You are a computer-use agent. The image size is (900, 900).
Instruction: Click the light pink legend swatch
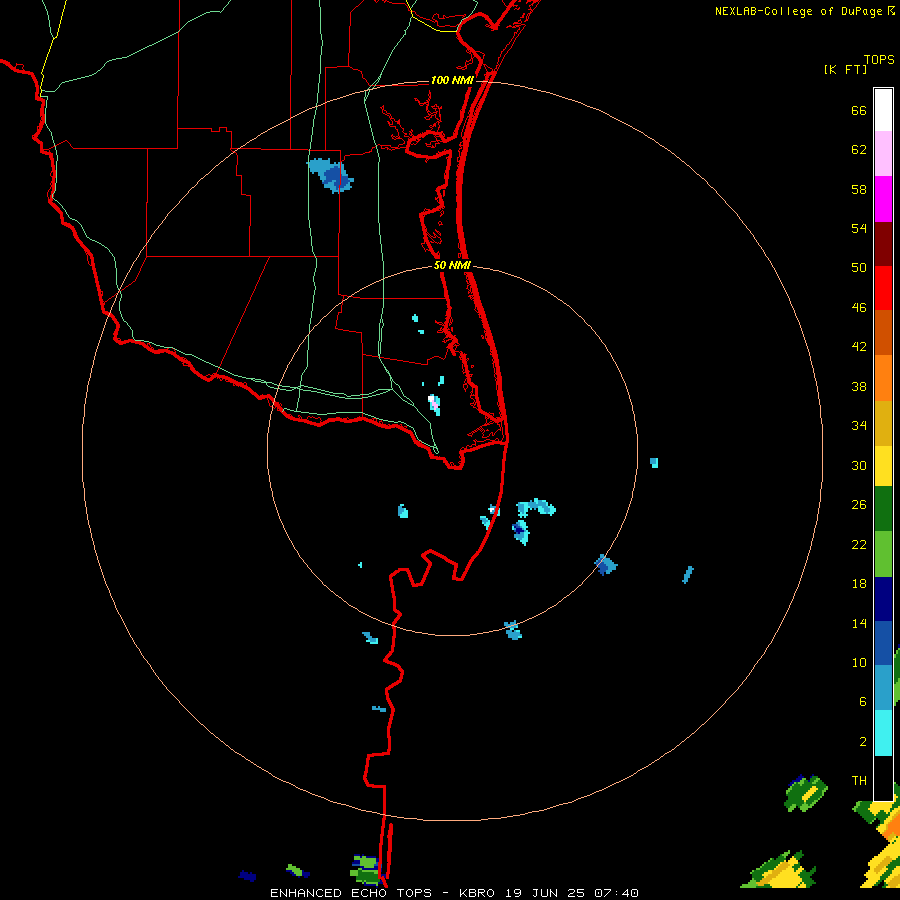click(883, 154)
